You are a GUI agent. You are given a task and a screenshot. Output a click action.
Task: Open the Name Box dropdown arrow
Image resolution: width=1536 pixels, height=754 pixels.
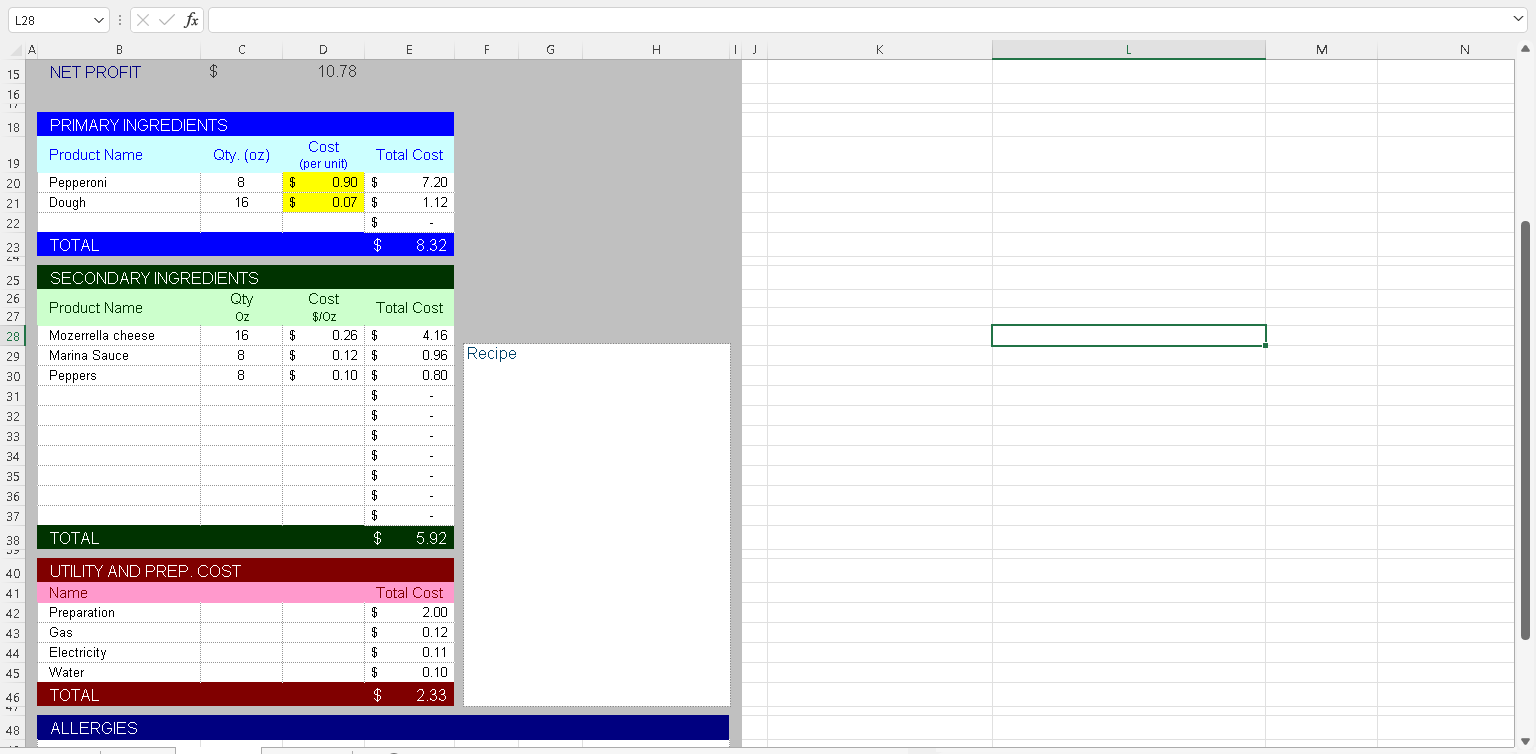click(x=98, y=19)
